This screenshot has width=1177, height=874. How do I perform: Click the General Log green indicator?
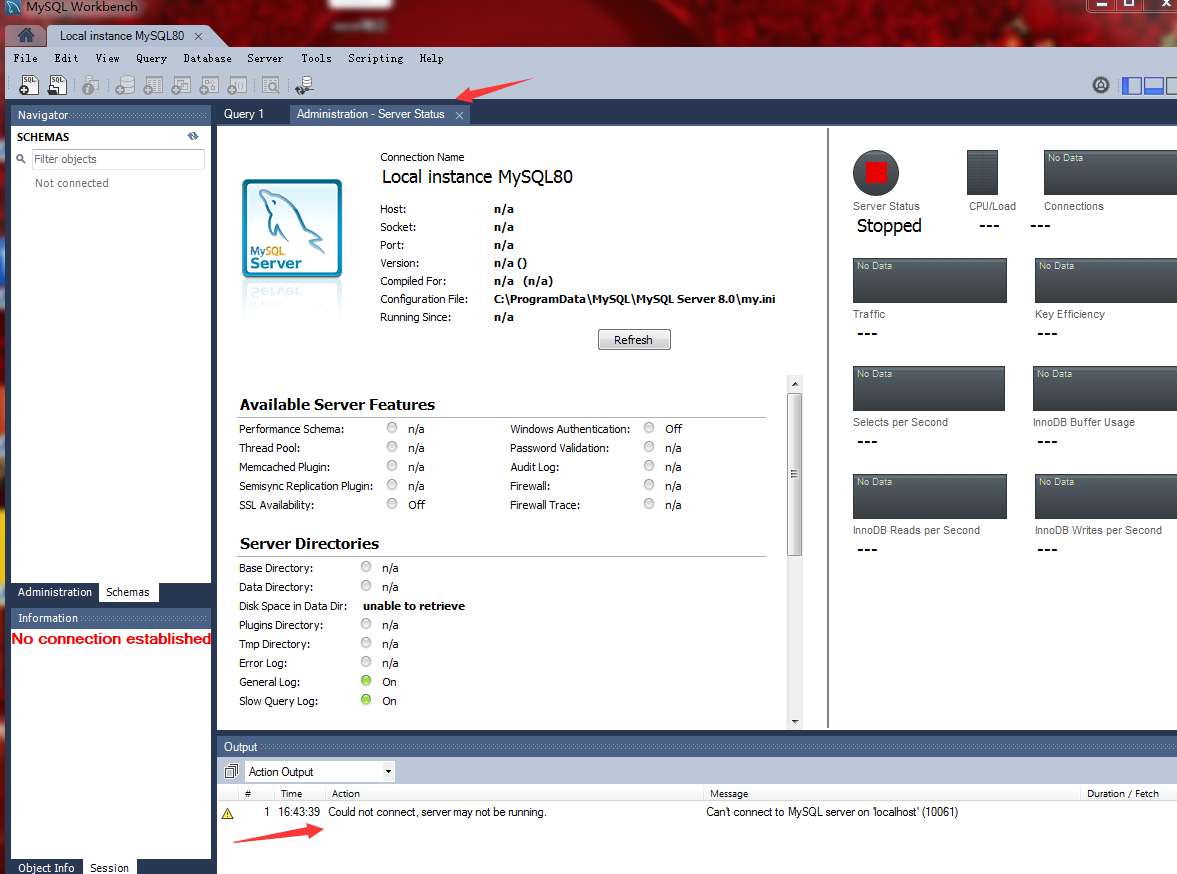[366, 681]
